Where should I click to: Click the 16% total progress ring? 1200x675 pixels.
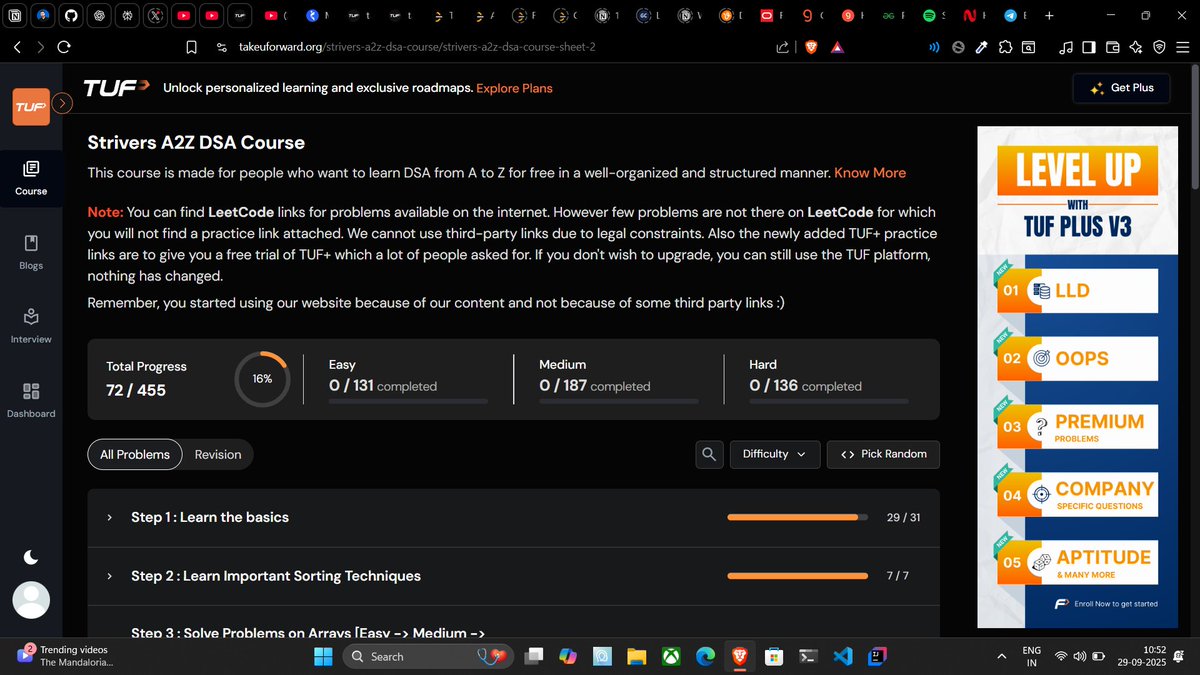262,379
